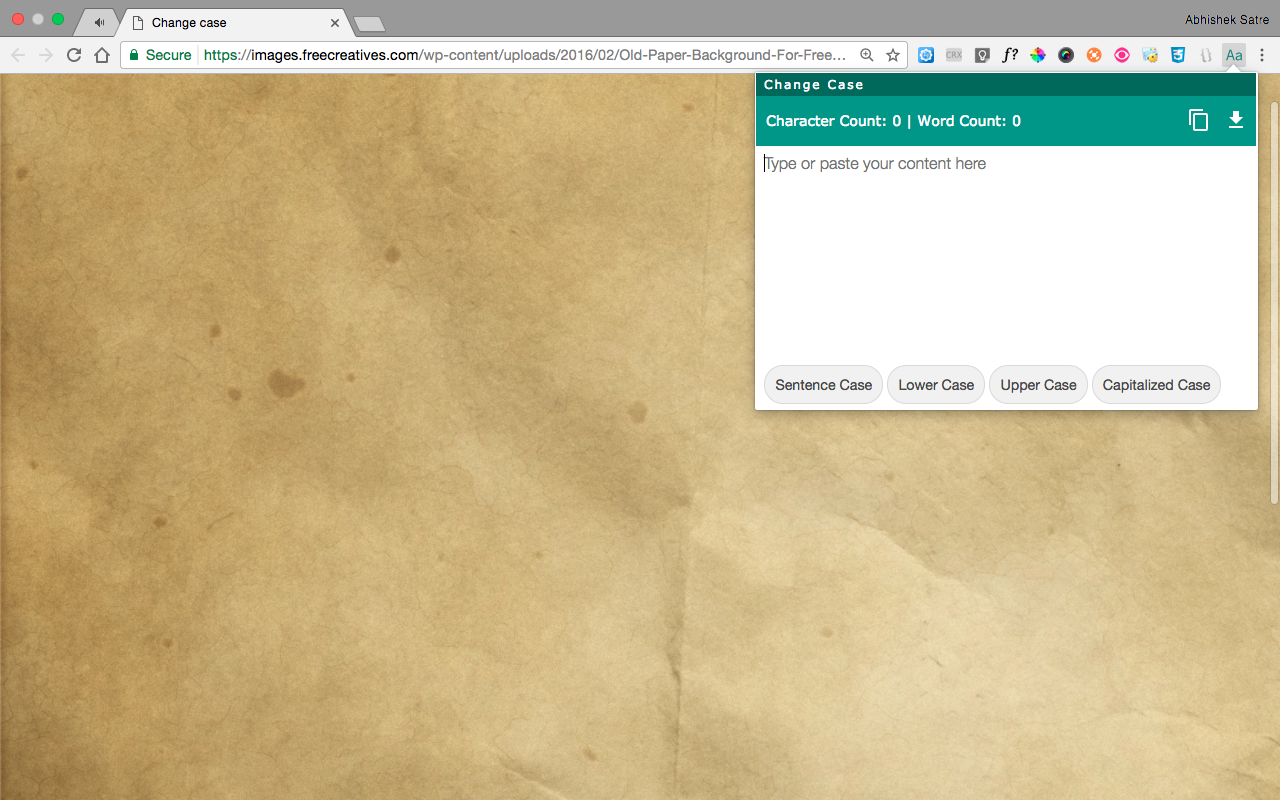Screen dimensions: 1280x800
Task: Copy the text with the copy icon
Action: [x=1198, y=121]
